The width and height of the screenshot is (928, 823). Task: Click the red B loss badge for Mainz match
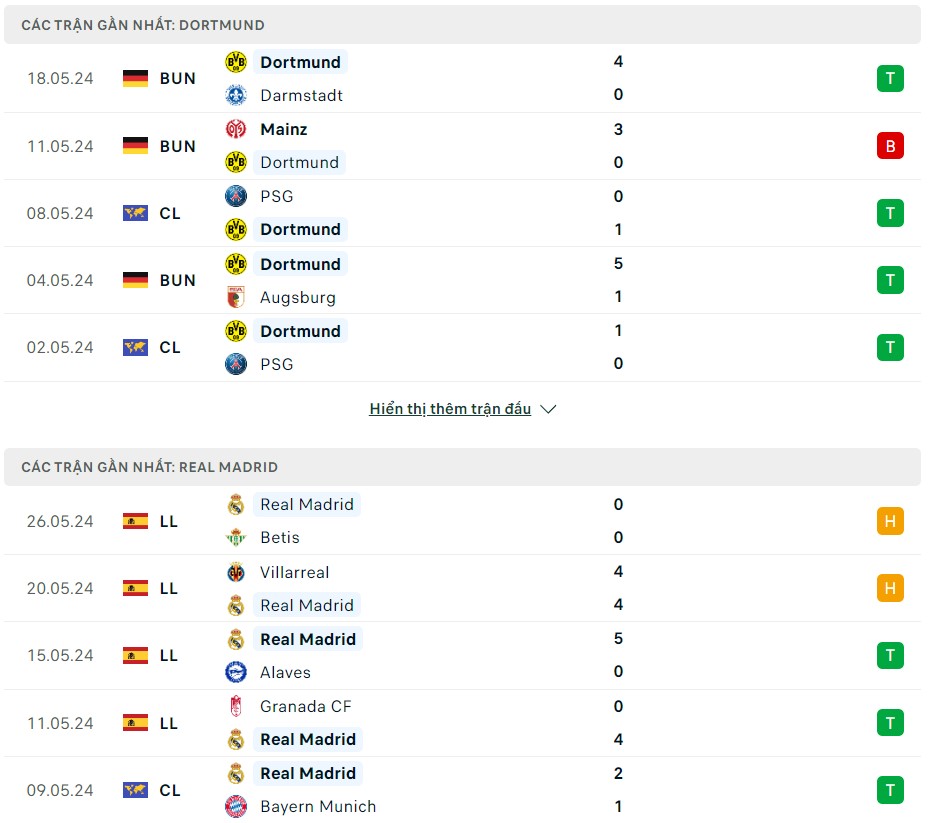coord(889,145)
